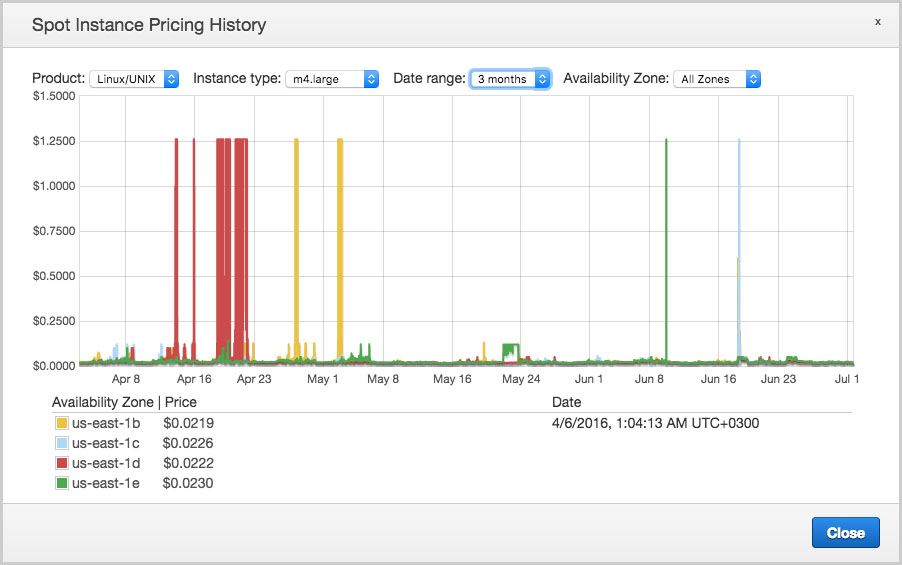Image resolution: width=902 pixels, height=565 pixels.
Task: Click the yellow us-east-1b legend swatch
Action: point(62,423)
